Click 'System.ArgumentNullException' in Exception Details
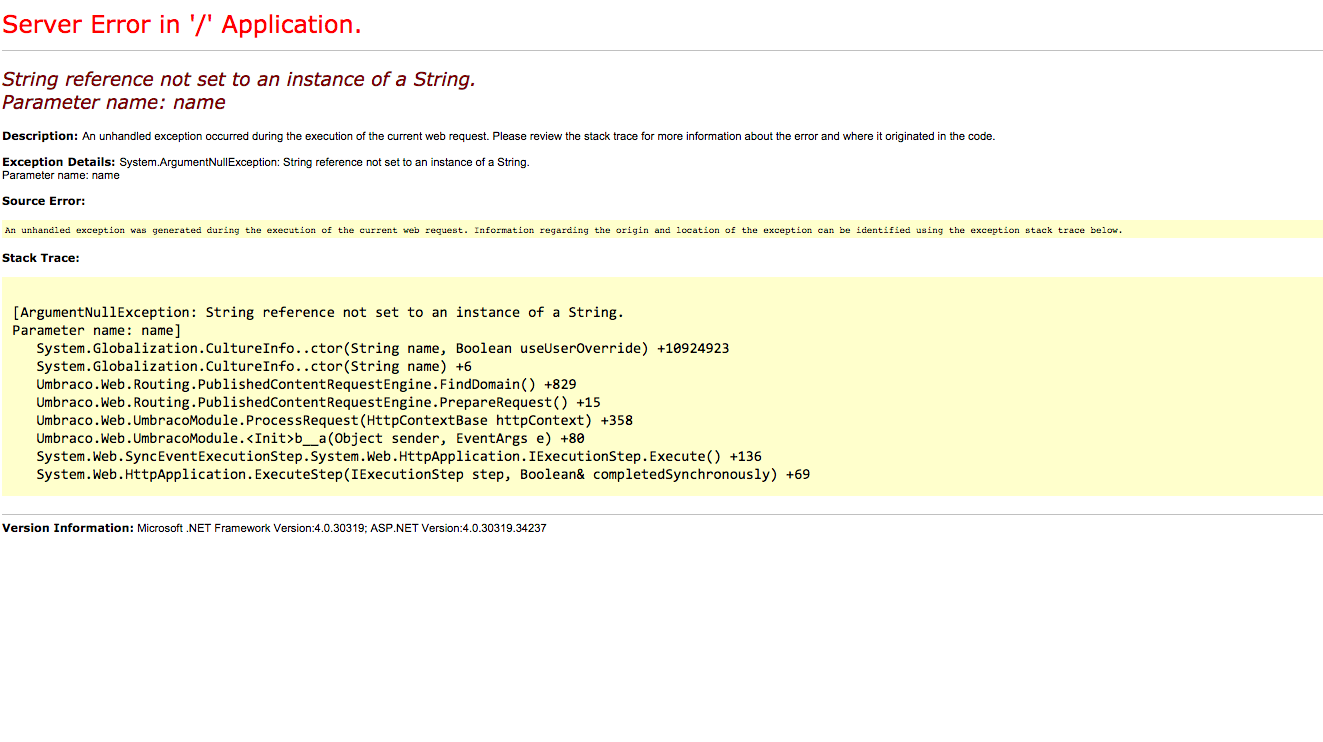Viewport: 1323px width, 742px height. (196, 162)
